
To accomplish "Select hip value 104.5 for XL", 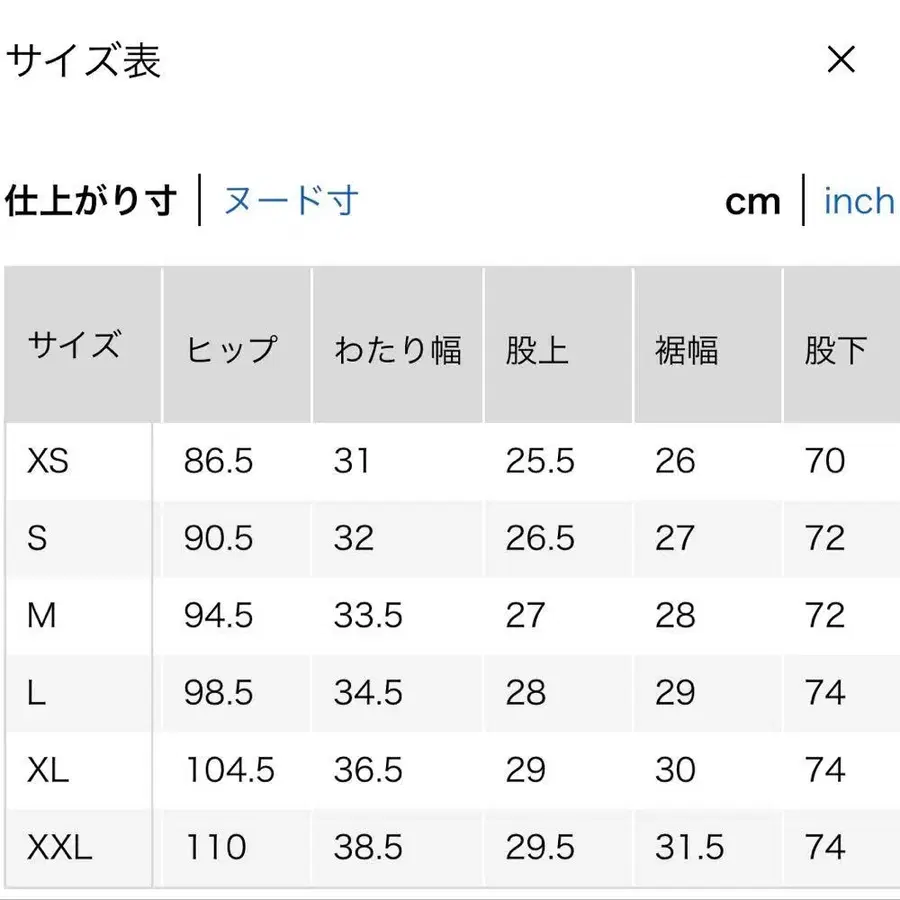I will click(x=223, y=770).
